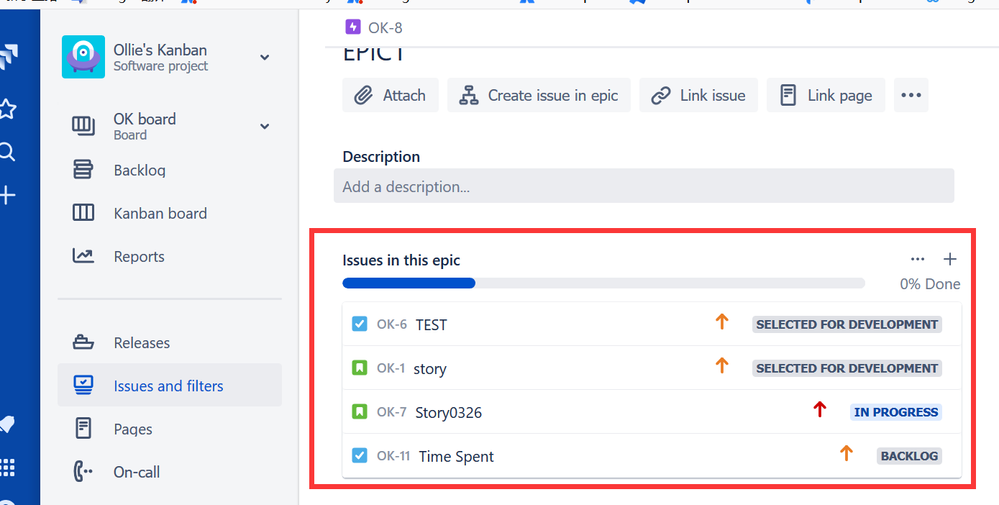Open issue OK-1 key link
This screenshot has height=505, width=999.
[x=391, y=368]
